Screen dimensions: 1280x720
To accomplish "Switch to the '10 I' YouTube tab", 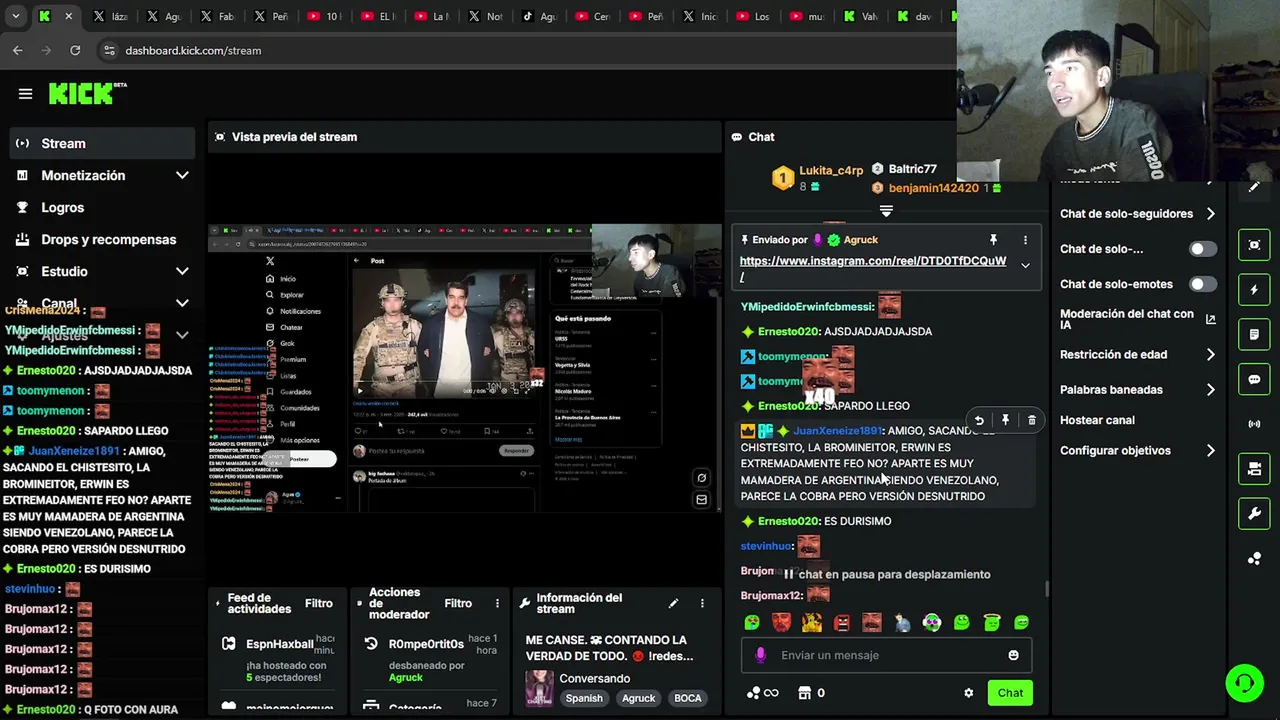I will coord(327,16).
